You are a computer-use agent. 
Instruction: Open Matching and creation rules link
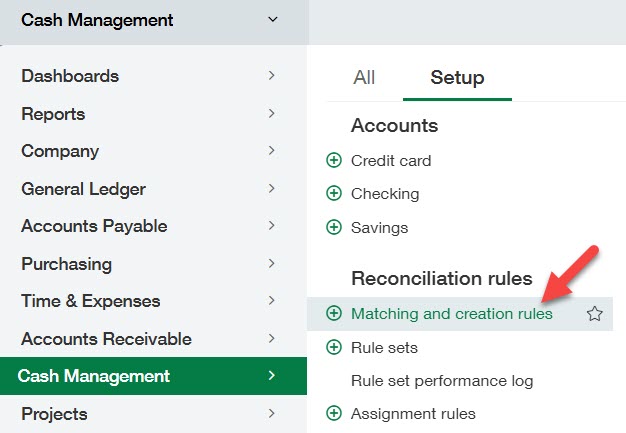pyautogui.click(x=451, y=314)
